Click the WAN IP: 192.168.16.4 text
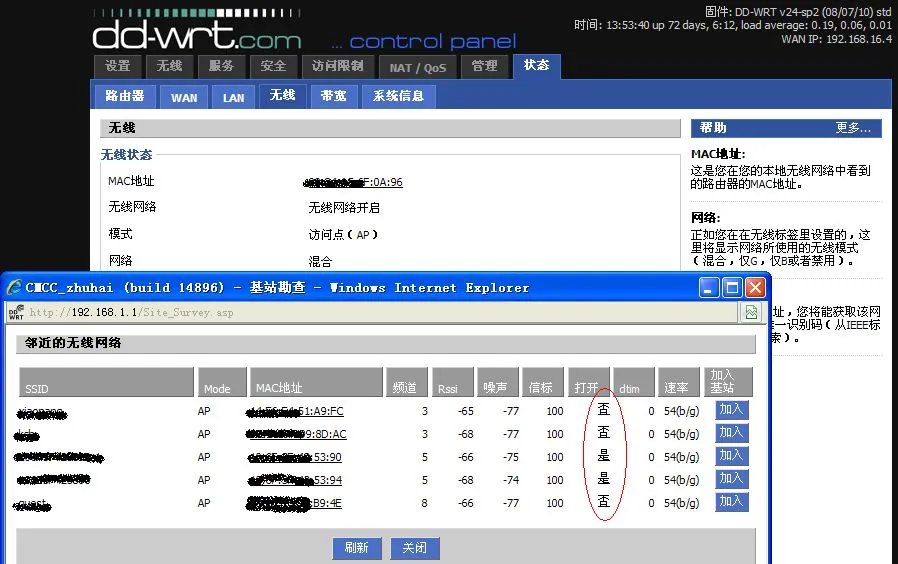This screenshot has width=898, height=564. [x=836, y=39]
